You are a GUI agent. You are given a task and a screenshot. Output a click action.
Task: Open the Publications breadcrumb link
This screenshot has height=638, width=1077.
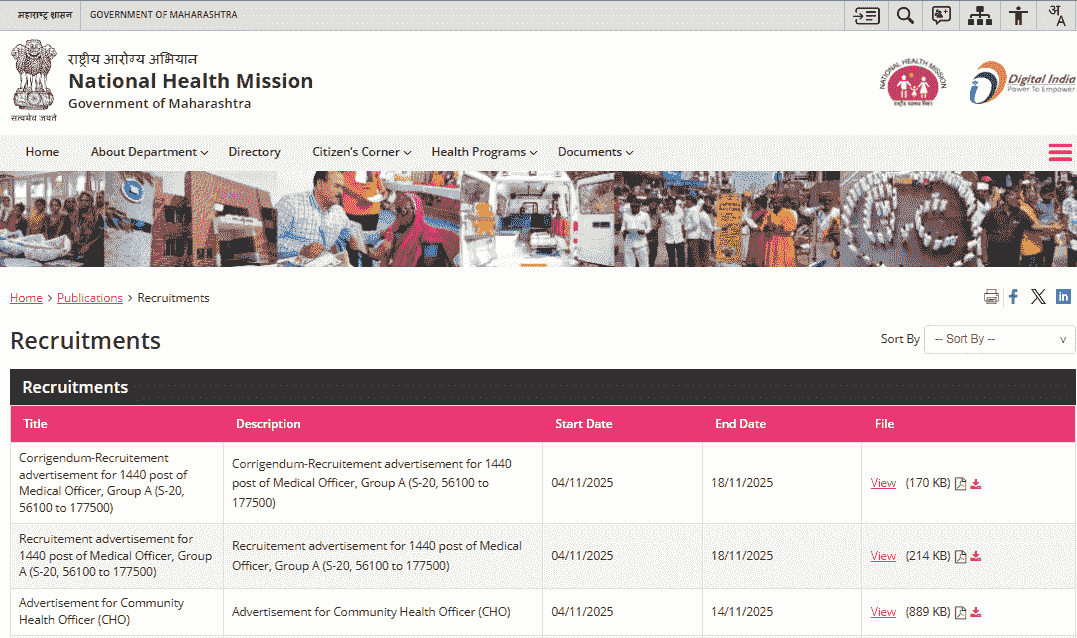(89, 297)
